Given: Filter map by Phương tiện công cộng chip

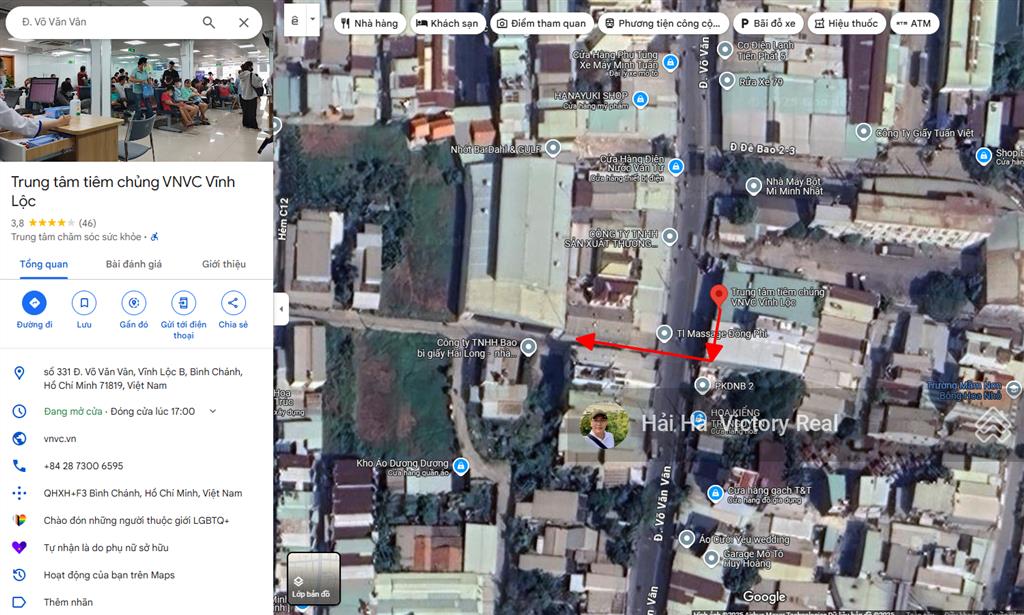Looking at the screenshot, I should click(663, 24).
